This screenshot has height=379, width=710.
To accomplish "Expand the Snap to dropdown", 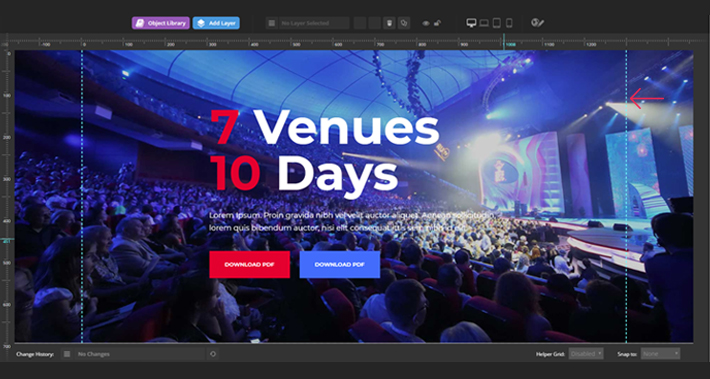I will coord(660,354).
